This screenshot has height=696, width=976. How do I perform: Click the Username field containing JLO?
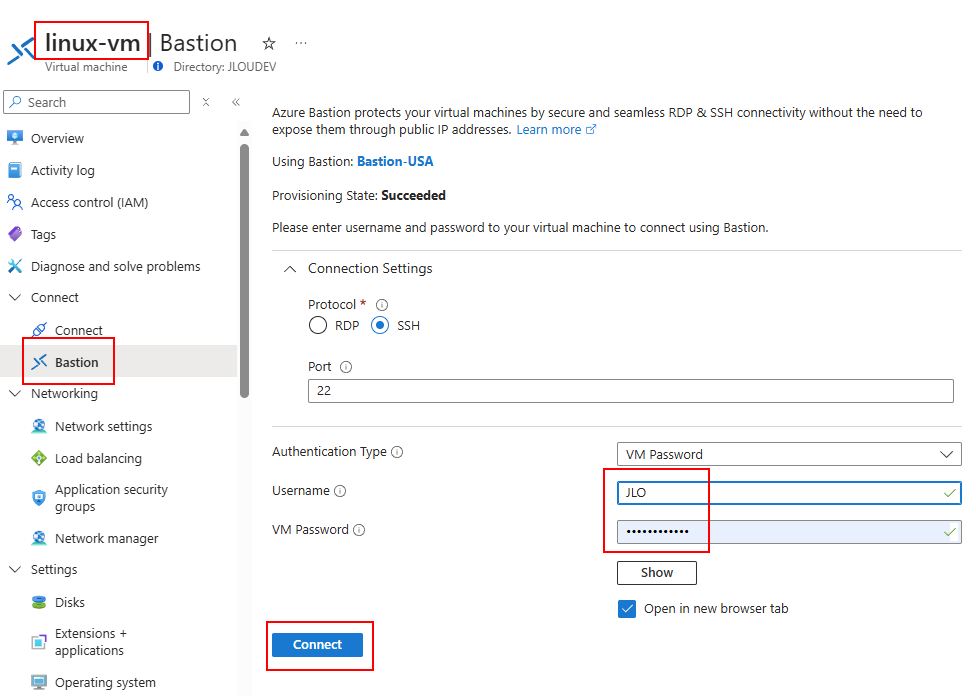[789, 492]
